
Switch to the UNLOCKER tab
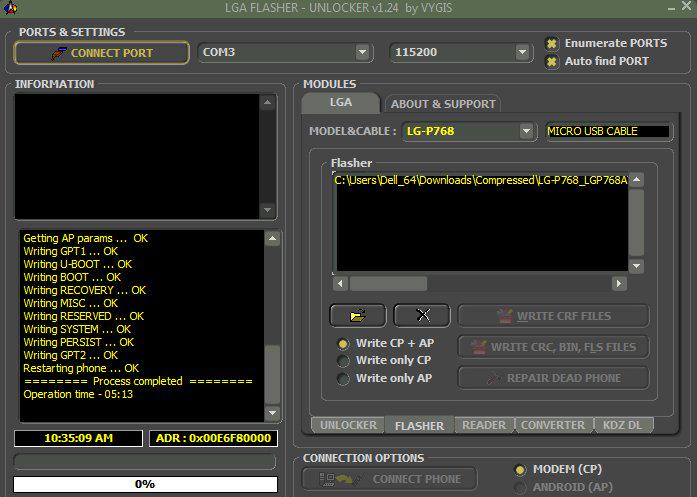[348, 425]
